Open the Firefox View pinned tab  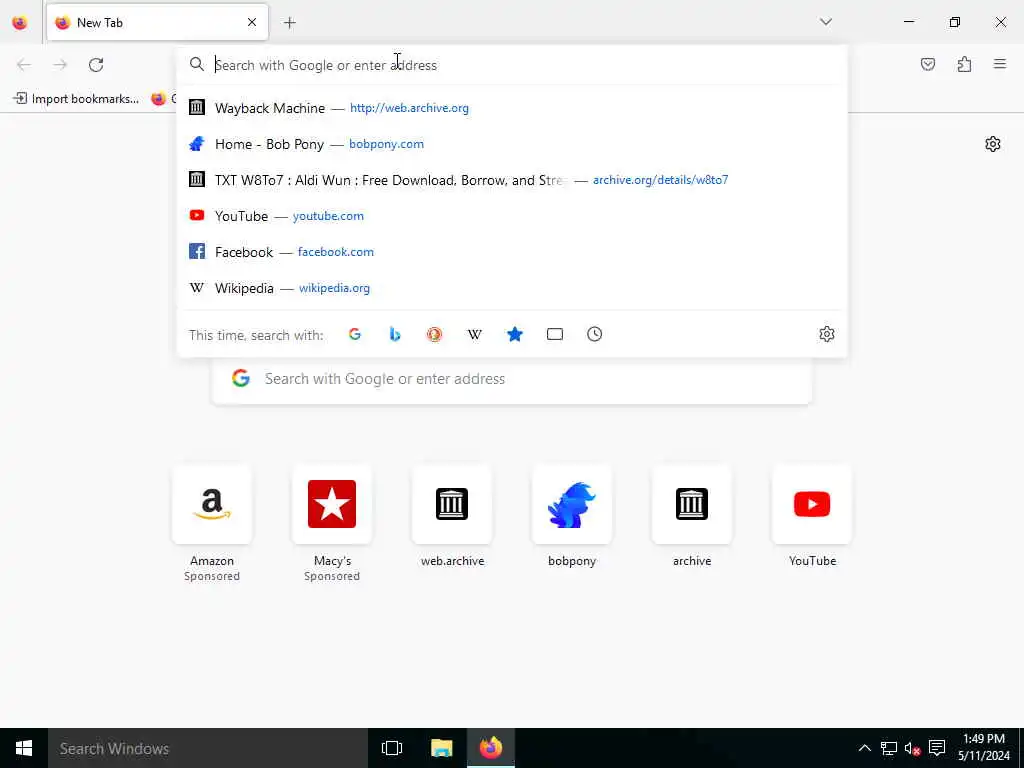pos(20,22)
